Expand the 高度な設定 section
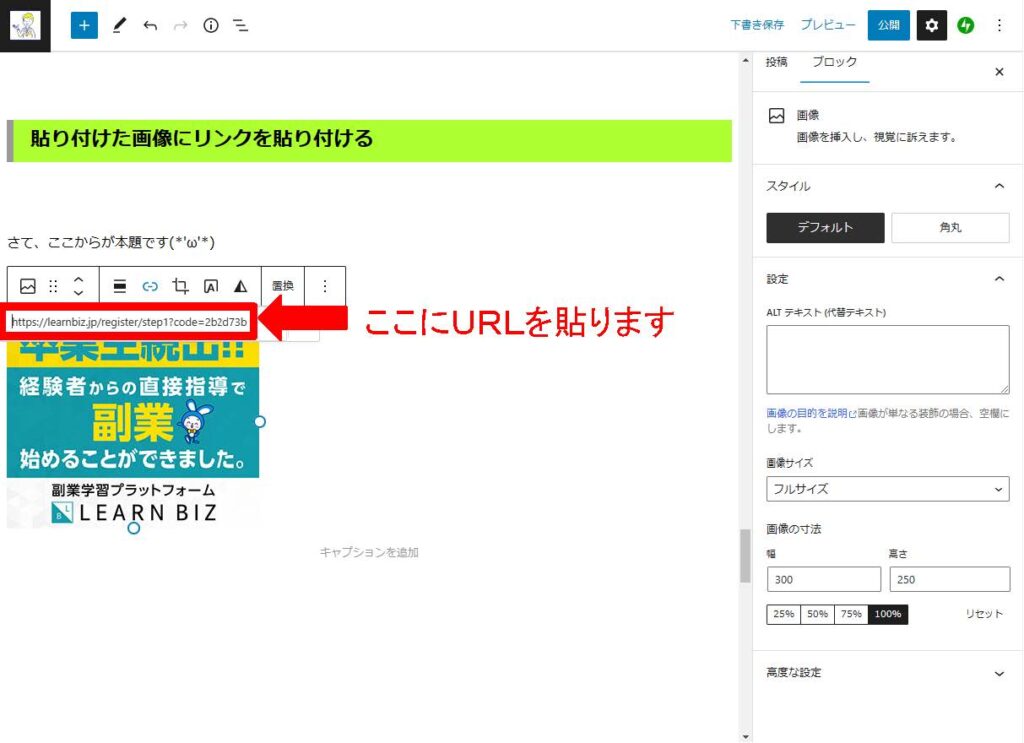 887,673
